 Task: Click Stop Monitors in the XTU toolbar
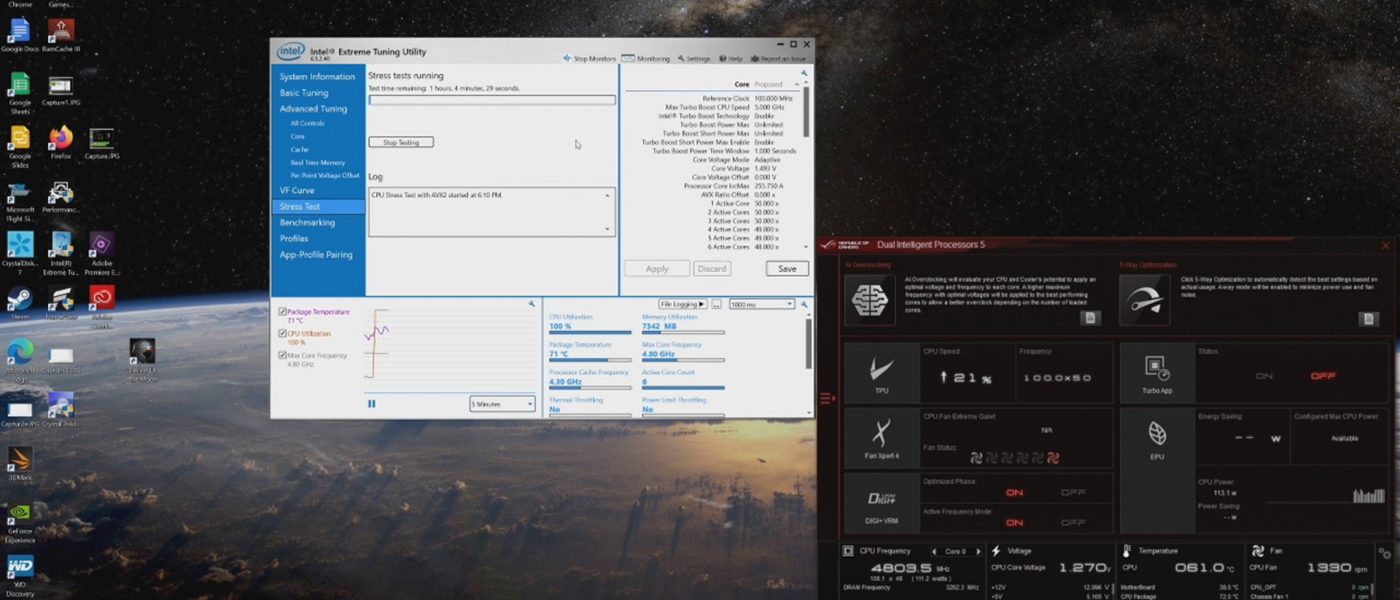[589, 59]
